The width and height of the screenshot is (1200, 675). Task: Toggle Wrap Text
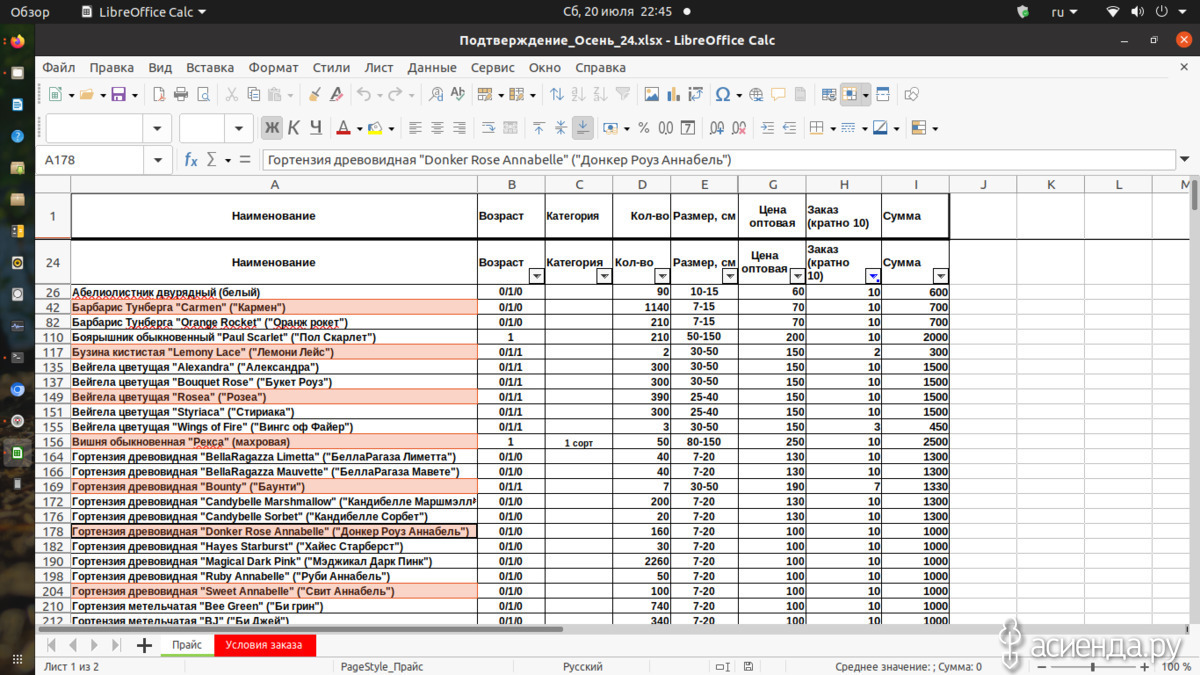(x=488, y=128)
